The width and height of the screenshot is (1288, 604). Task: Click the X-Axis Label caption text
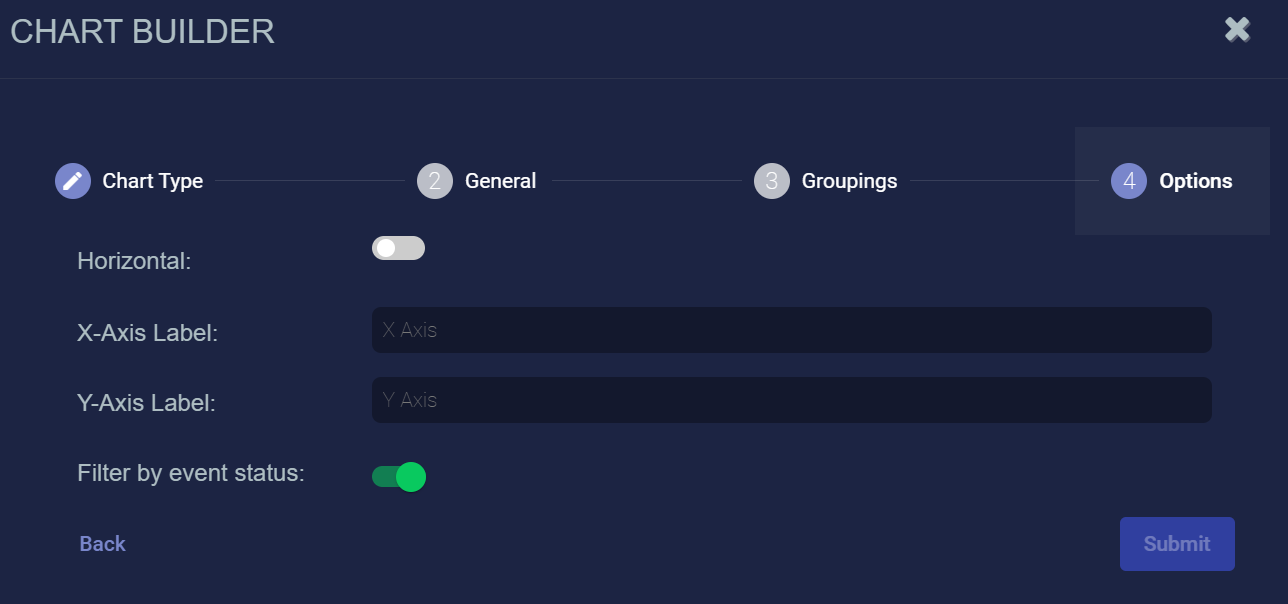coord(147,333)
